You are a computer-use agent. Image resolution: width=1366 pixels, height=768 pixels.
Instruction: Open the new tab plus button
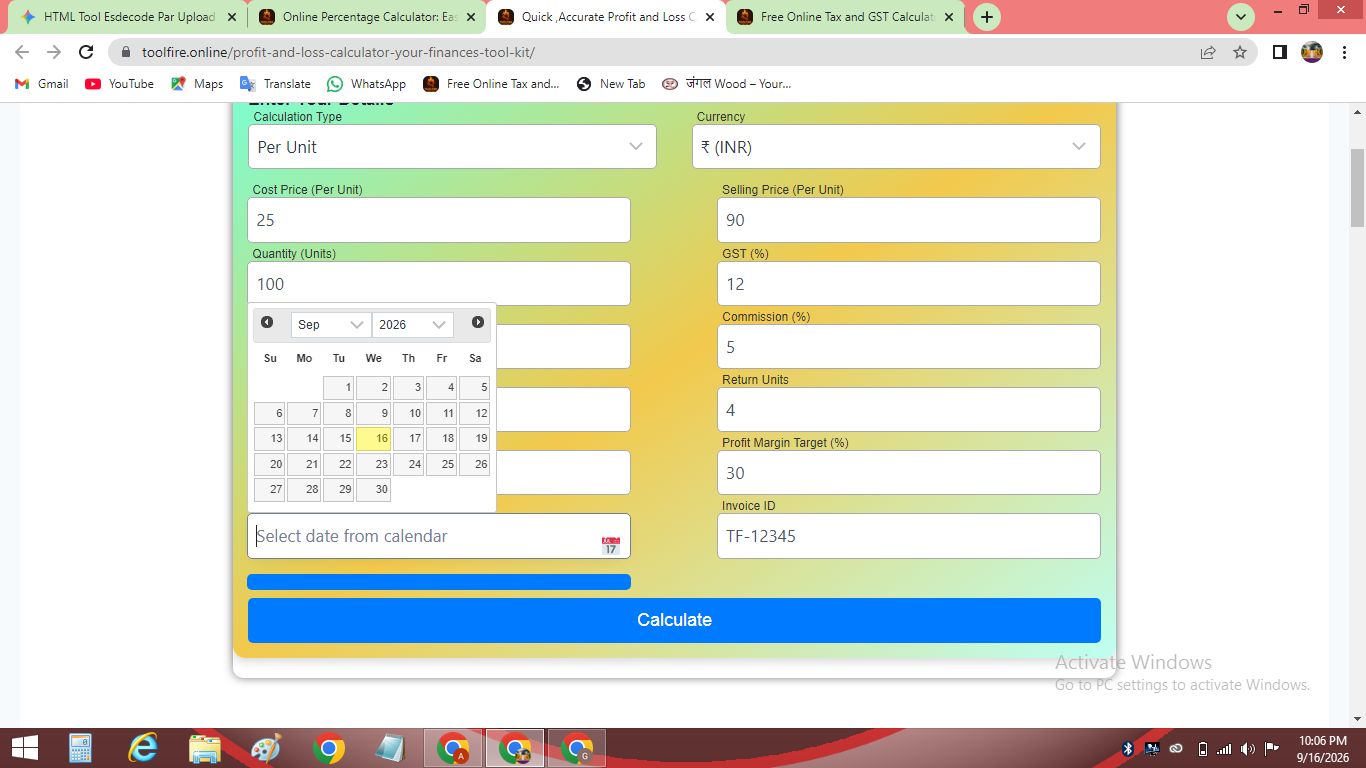[x=987, y=17]
